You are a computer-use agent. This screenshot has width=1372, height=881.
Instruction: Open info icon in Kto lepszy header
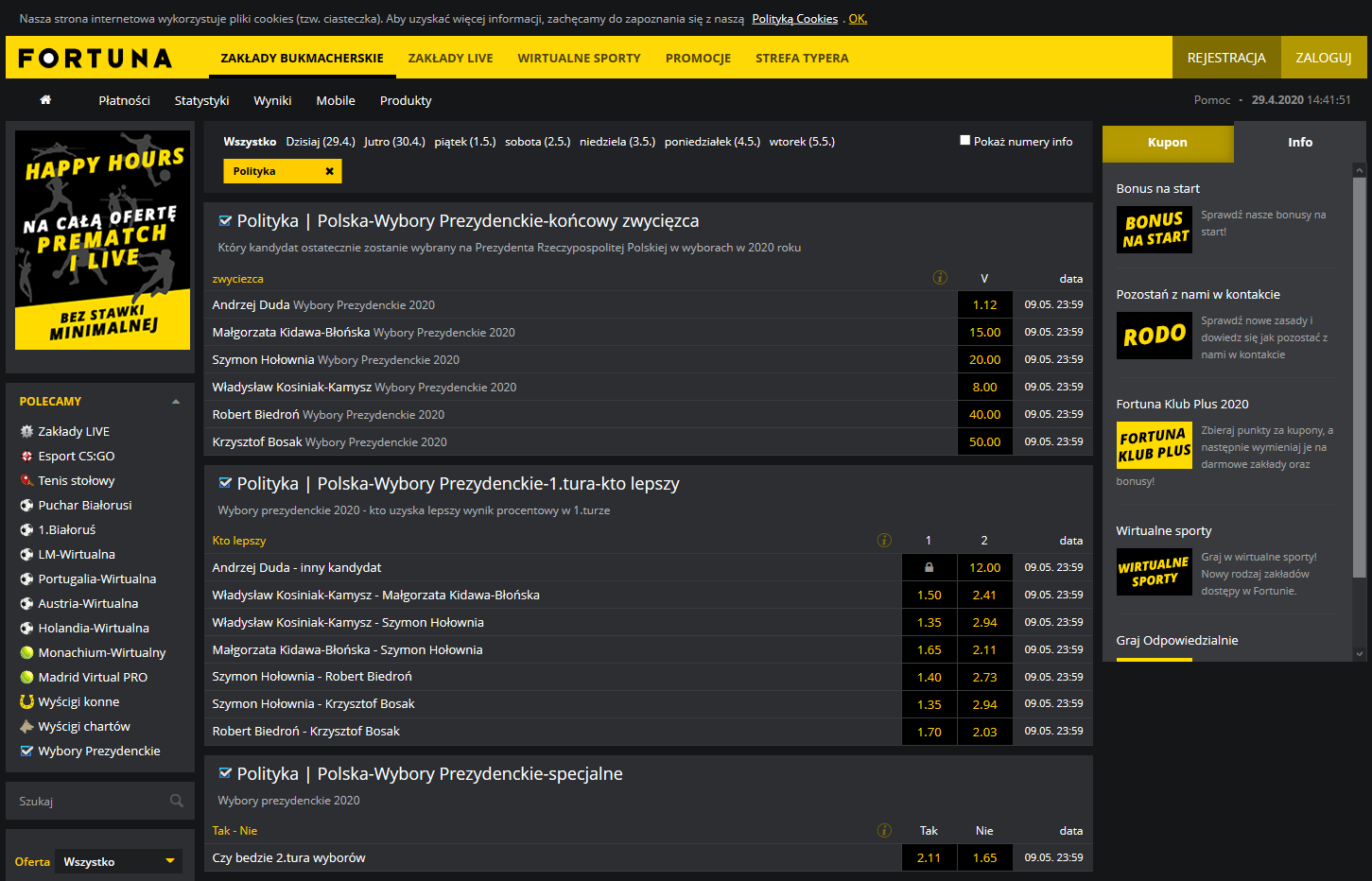coord(884,541)
